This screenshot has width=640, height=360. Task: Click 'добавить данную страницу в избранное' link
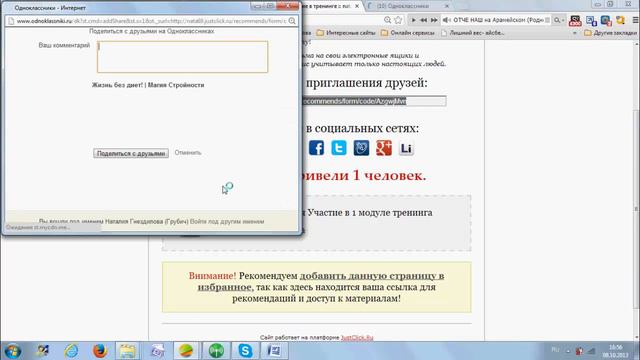pos(321,281)
